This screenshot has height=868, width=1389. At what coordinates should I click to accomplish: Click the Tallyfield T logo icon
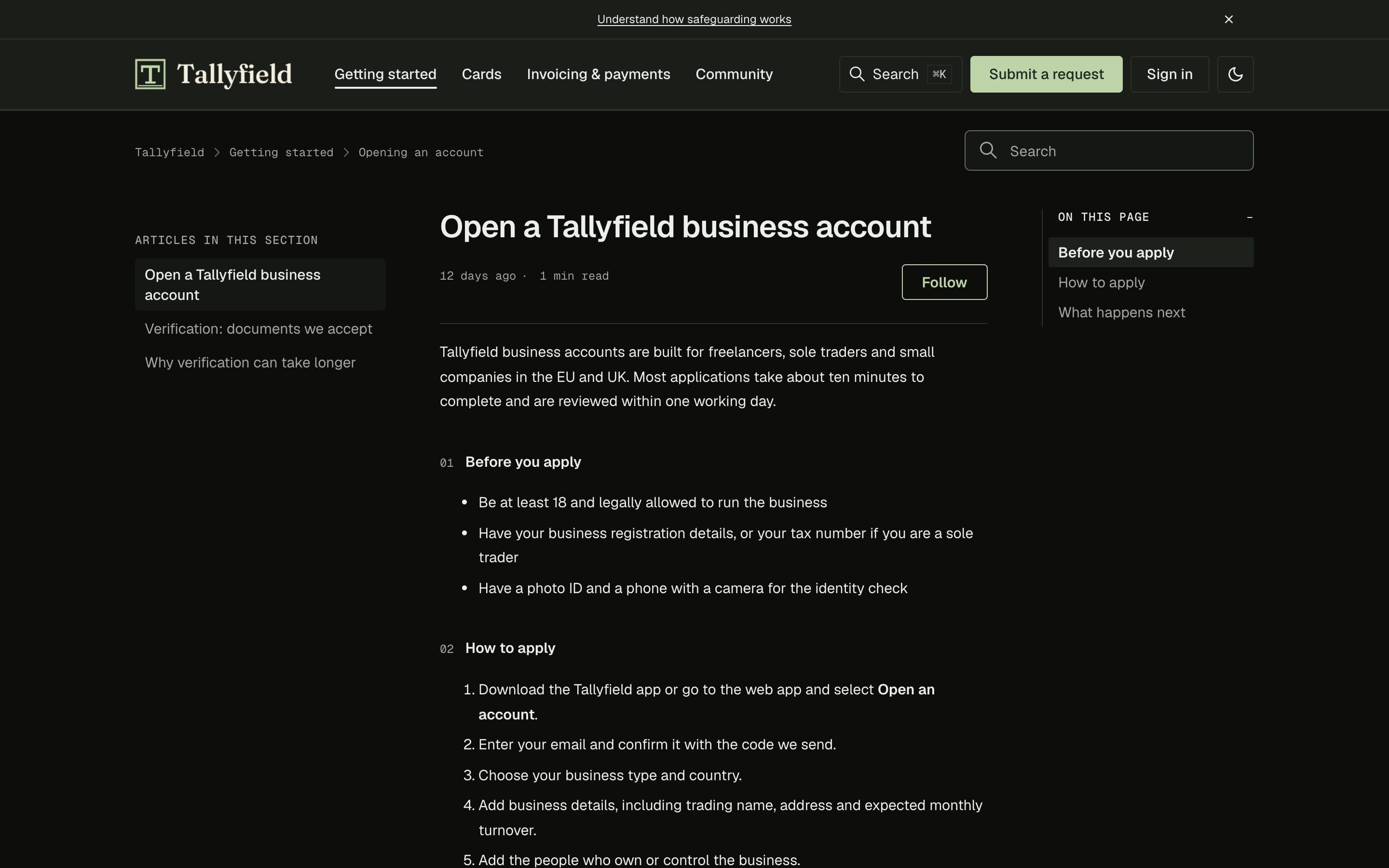coord(150,74)
